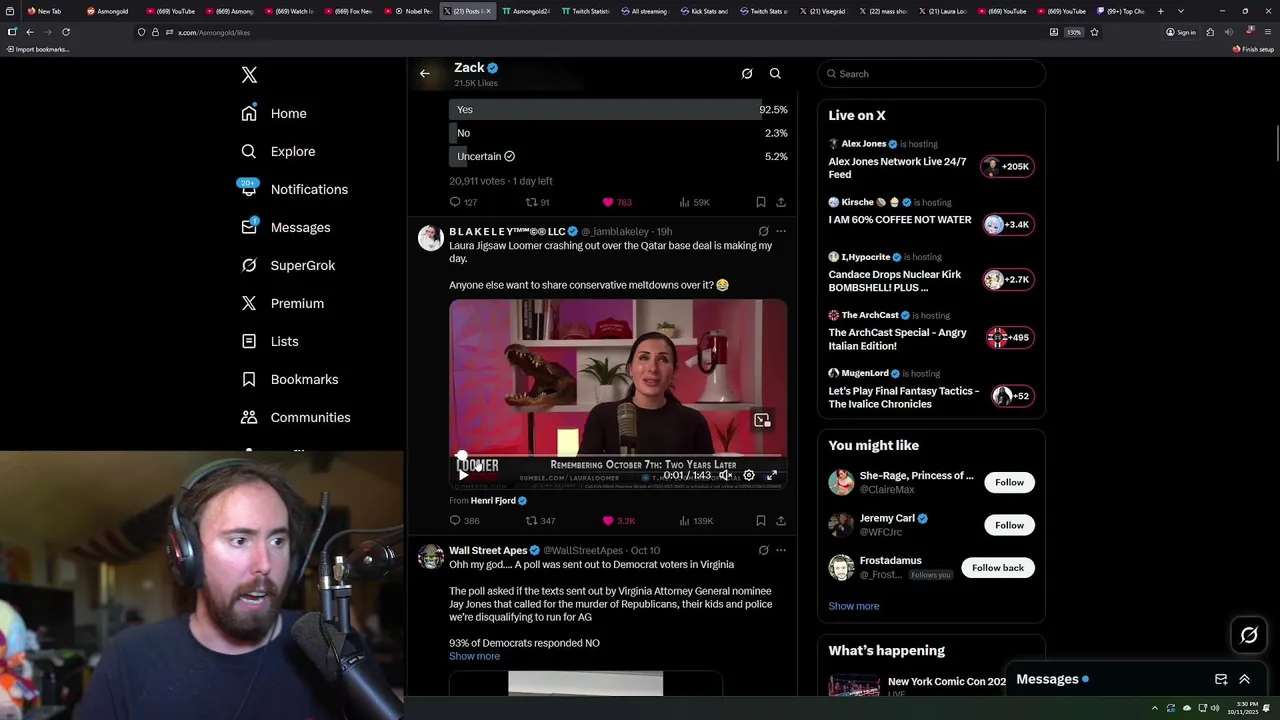
Task: View the poll post's 59K views analytics
Action: pos(694,202)
